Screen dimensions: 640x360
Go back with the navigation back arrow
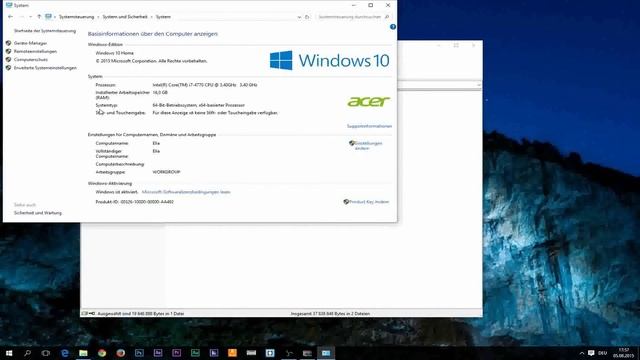[11, 17]
